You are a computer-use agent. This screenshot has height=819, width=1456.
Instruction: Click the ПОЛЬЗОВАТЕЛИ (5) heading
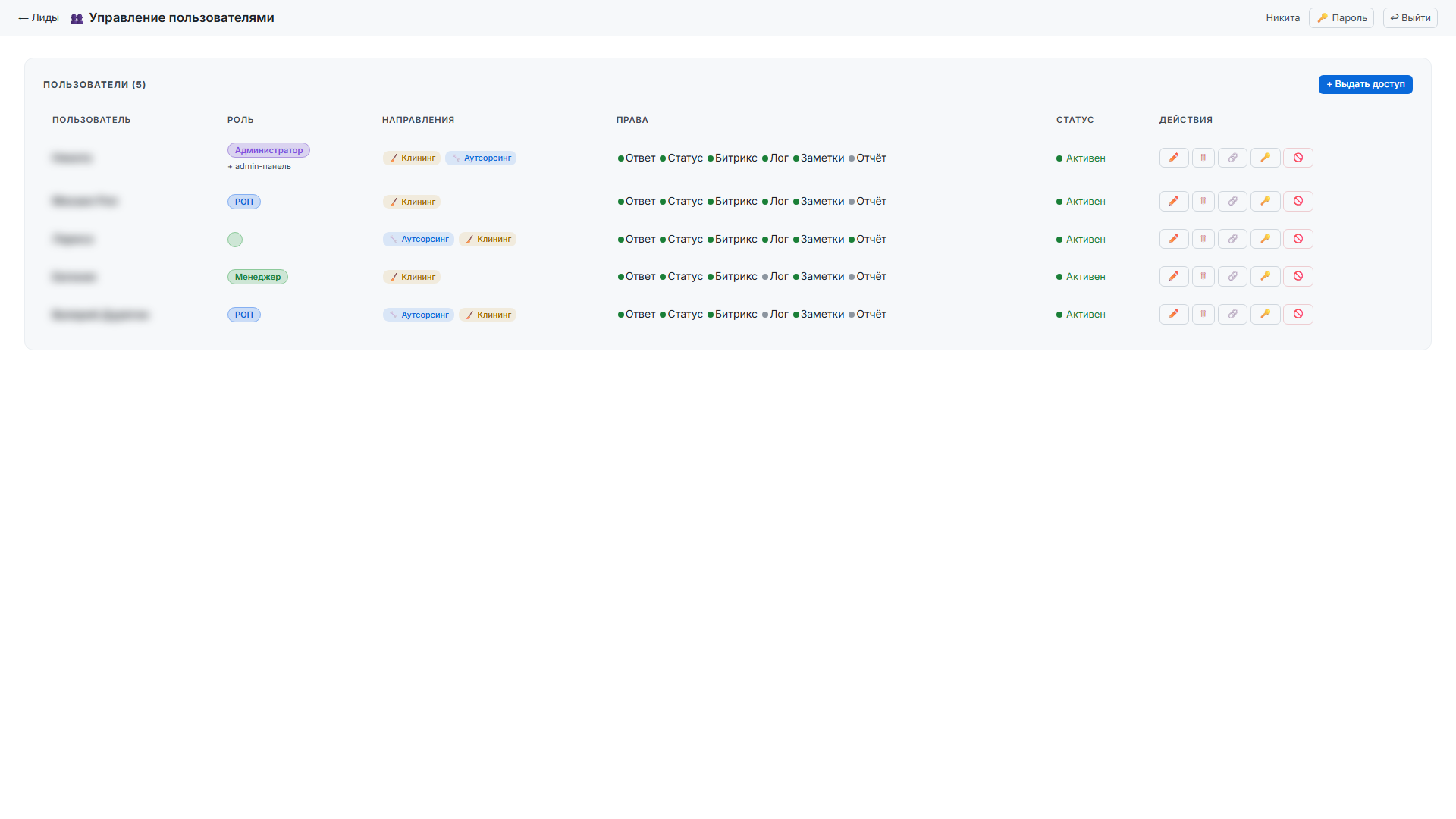(x=95, y=84)
